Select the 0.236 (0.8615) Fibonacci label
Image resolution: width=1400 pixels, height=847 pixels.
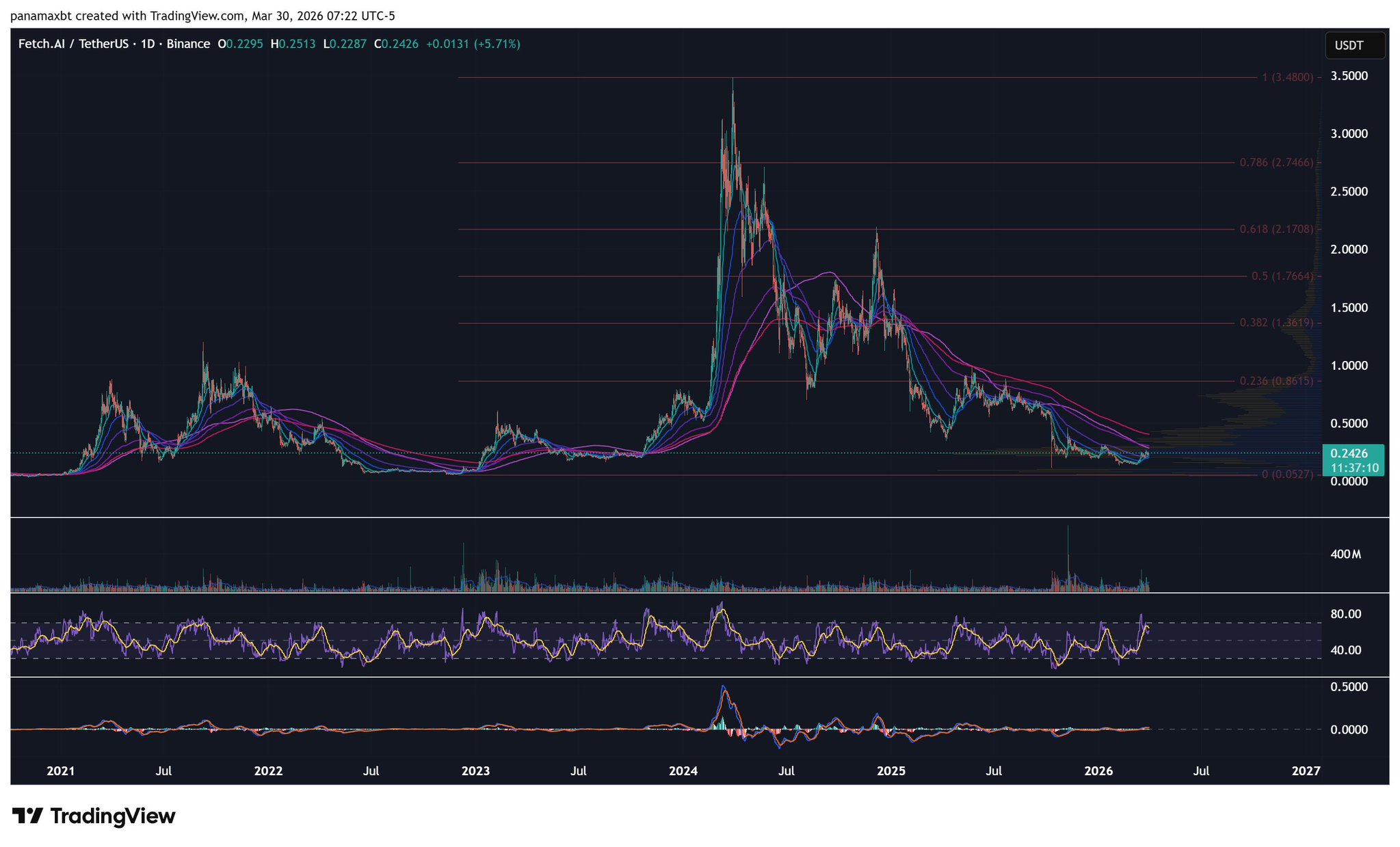click(x=1276, y=381)
